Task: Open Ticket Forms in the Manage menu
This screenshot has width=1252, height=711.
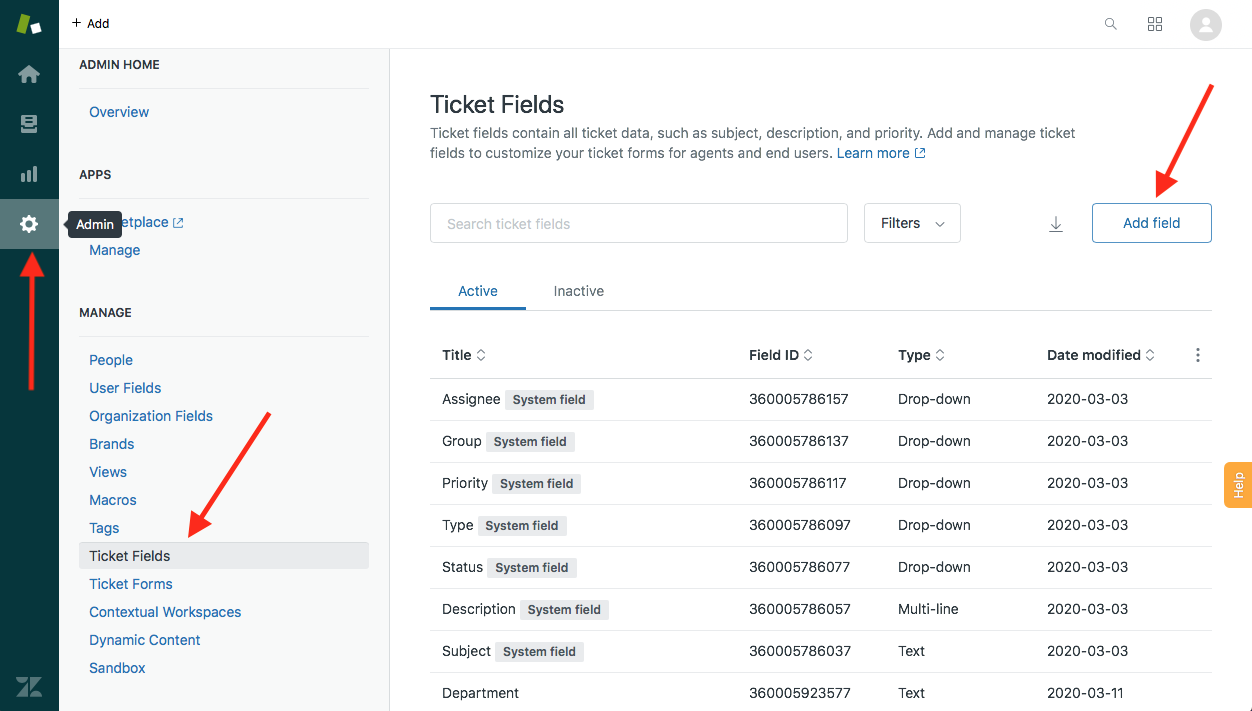Action: [x=130, y=584]
